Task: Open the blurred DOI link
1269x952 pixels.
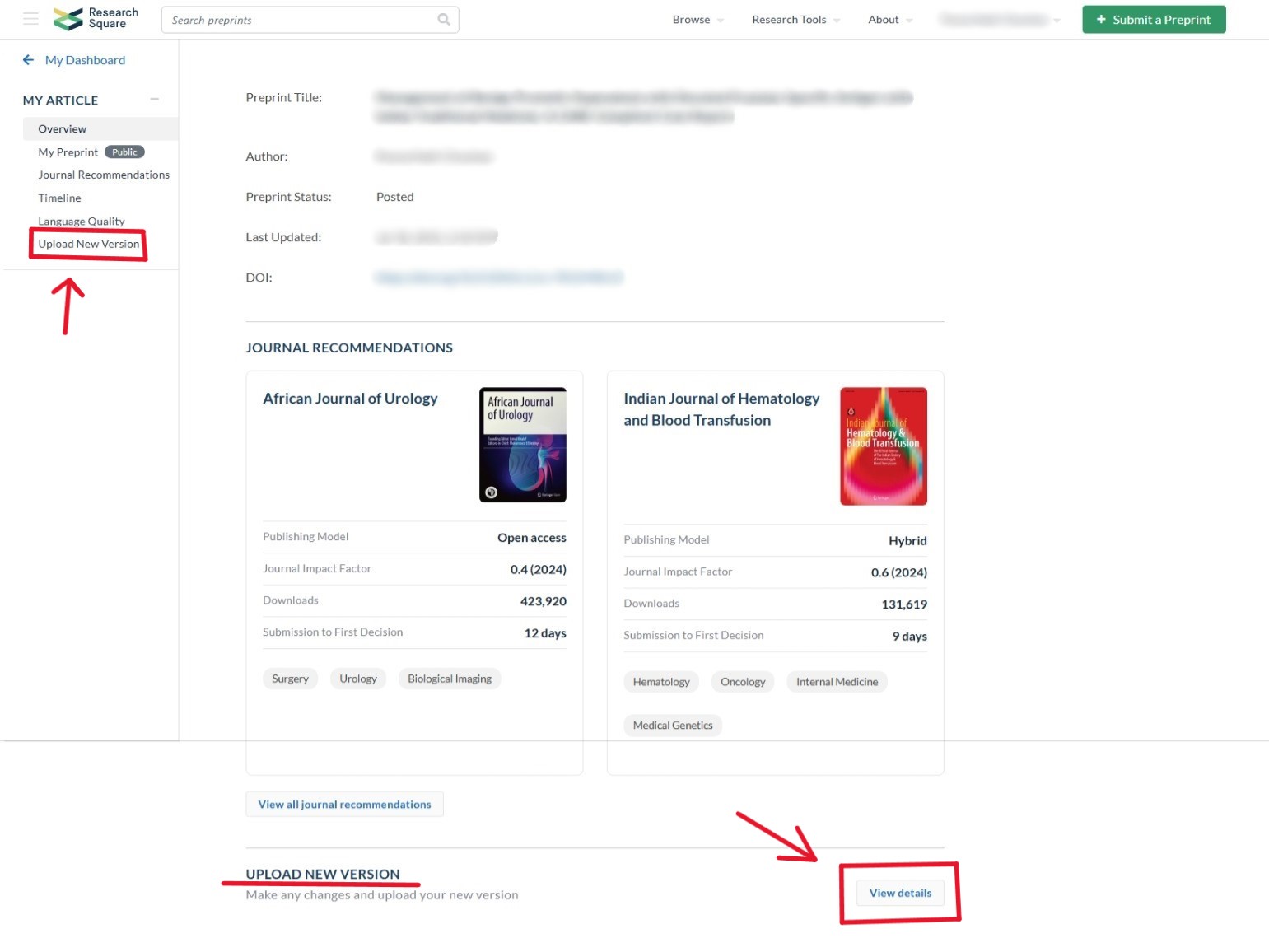Action: click(x=499, y=278)
